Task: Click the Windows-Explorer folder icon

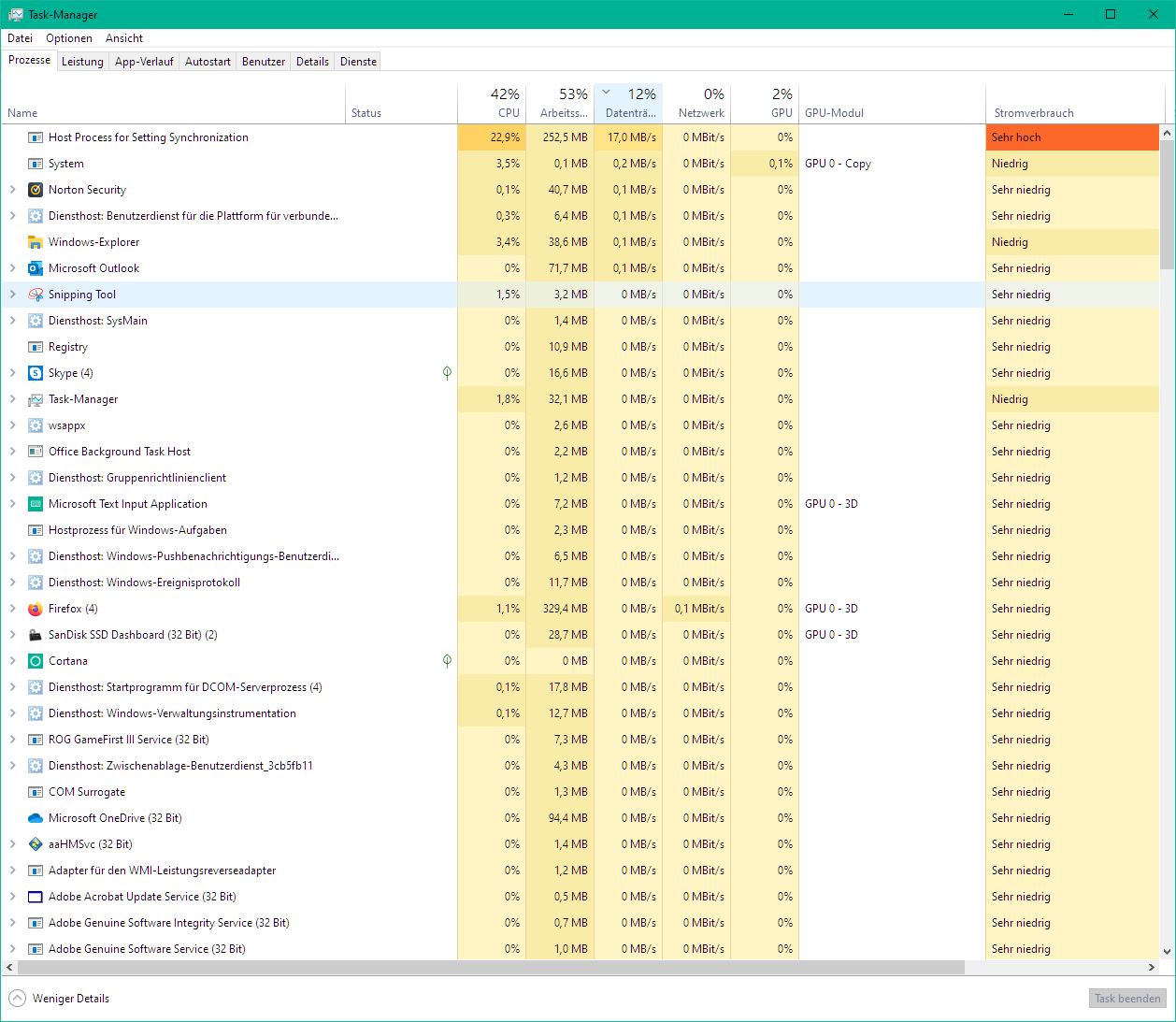Action: click(x=36, y=242)
